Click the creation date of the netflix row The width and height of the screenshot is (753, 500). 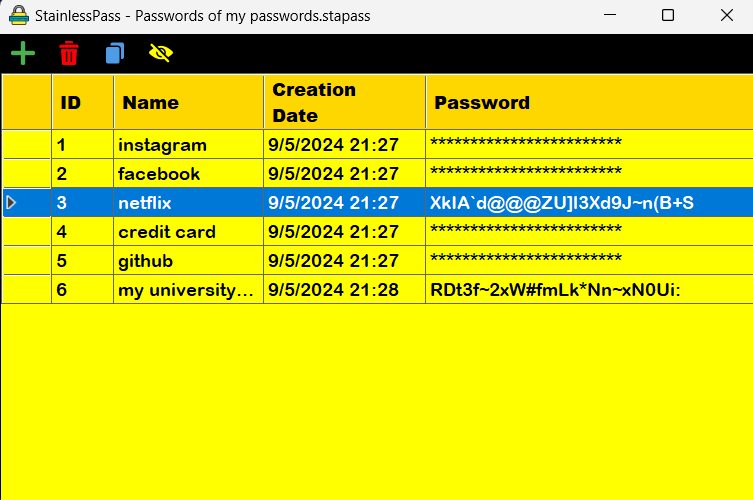(x=344, y=203)
